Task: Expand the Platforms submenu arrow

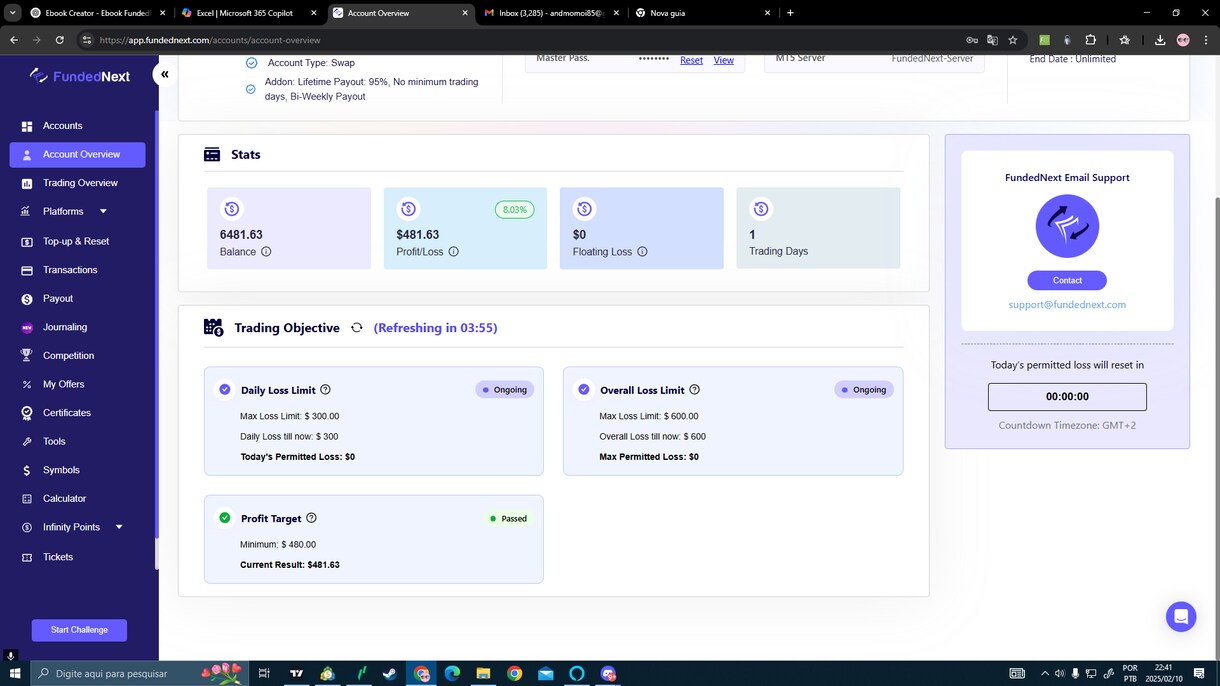Action: (x=103, y=212)
